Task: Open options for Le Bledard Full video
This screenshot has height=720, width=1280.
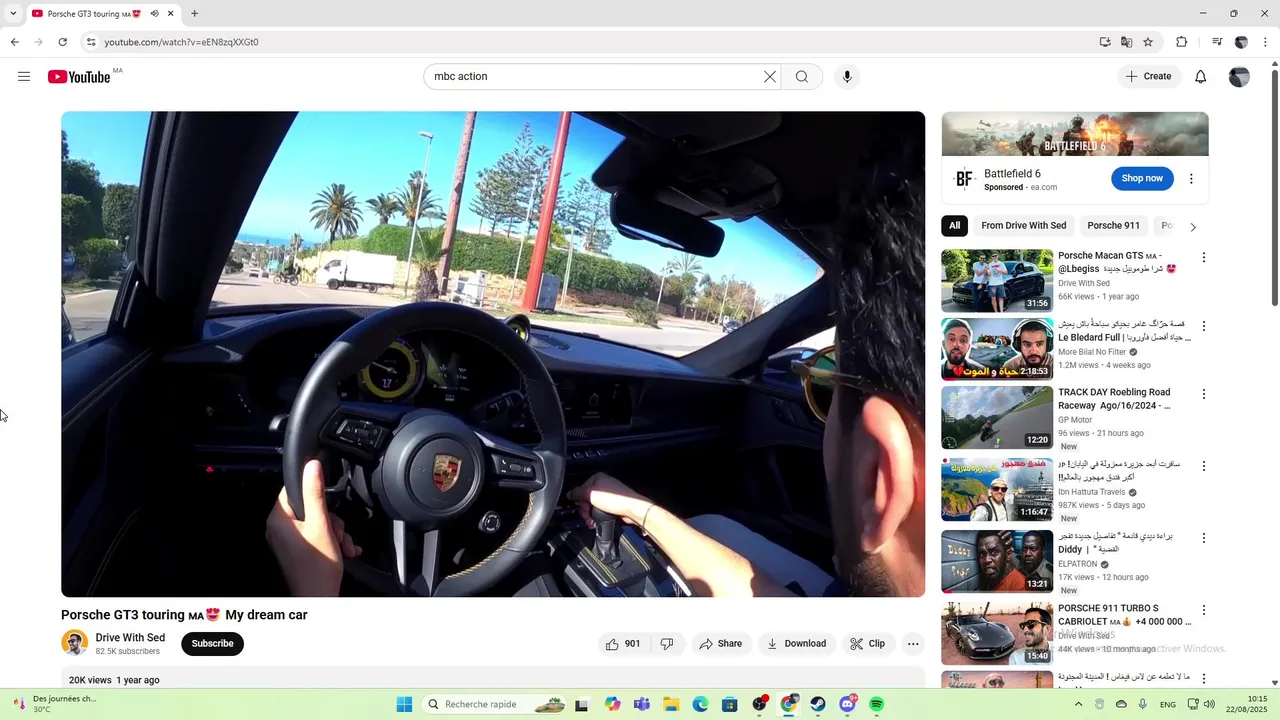Action: (1204, 326)
